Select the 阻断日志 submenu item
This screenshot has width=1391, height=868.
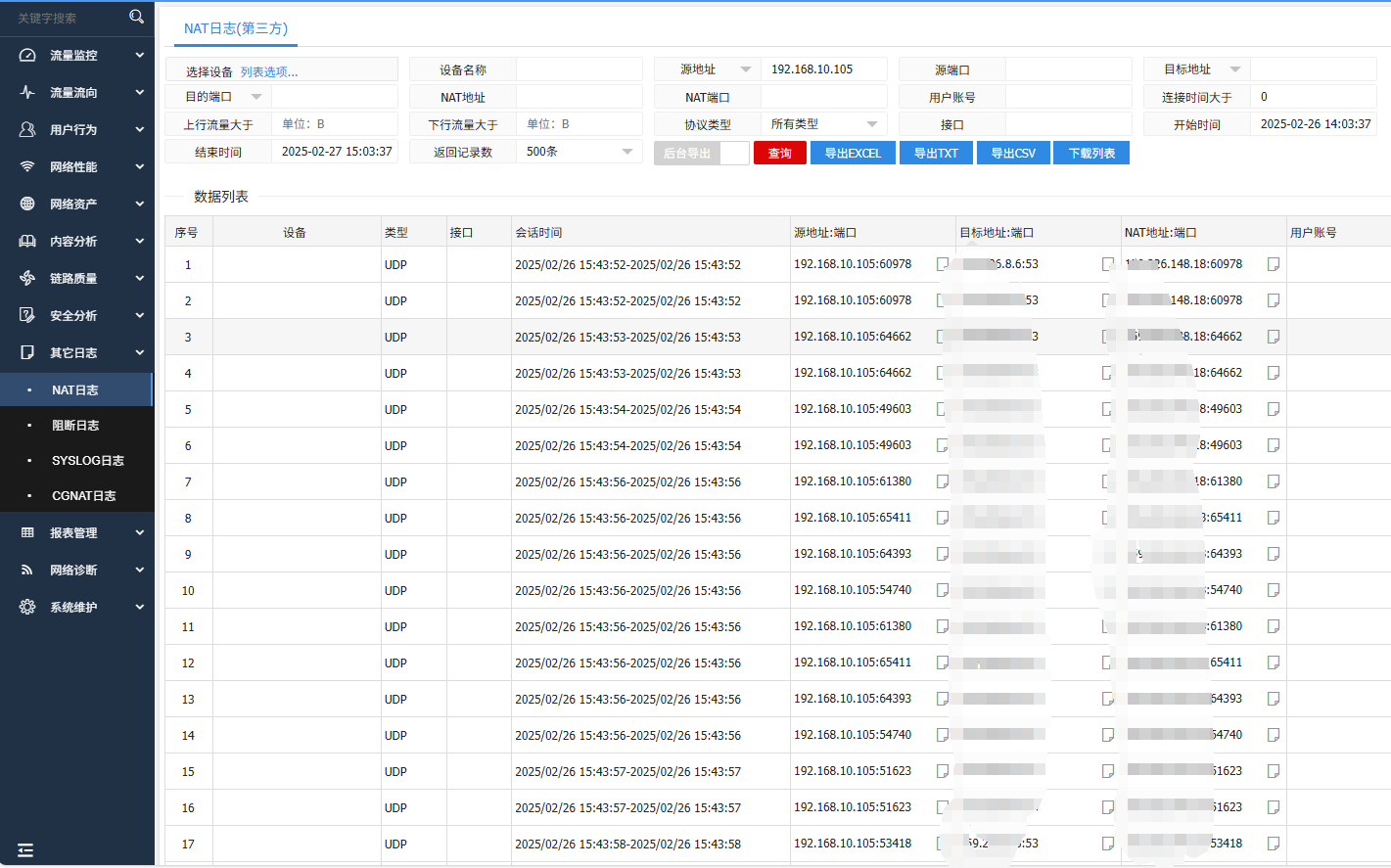click(75, 426)
